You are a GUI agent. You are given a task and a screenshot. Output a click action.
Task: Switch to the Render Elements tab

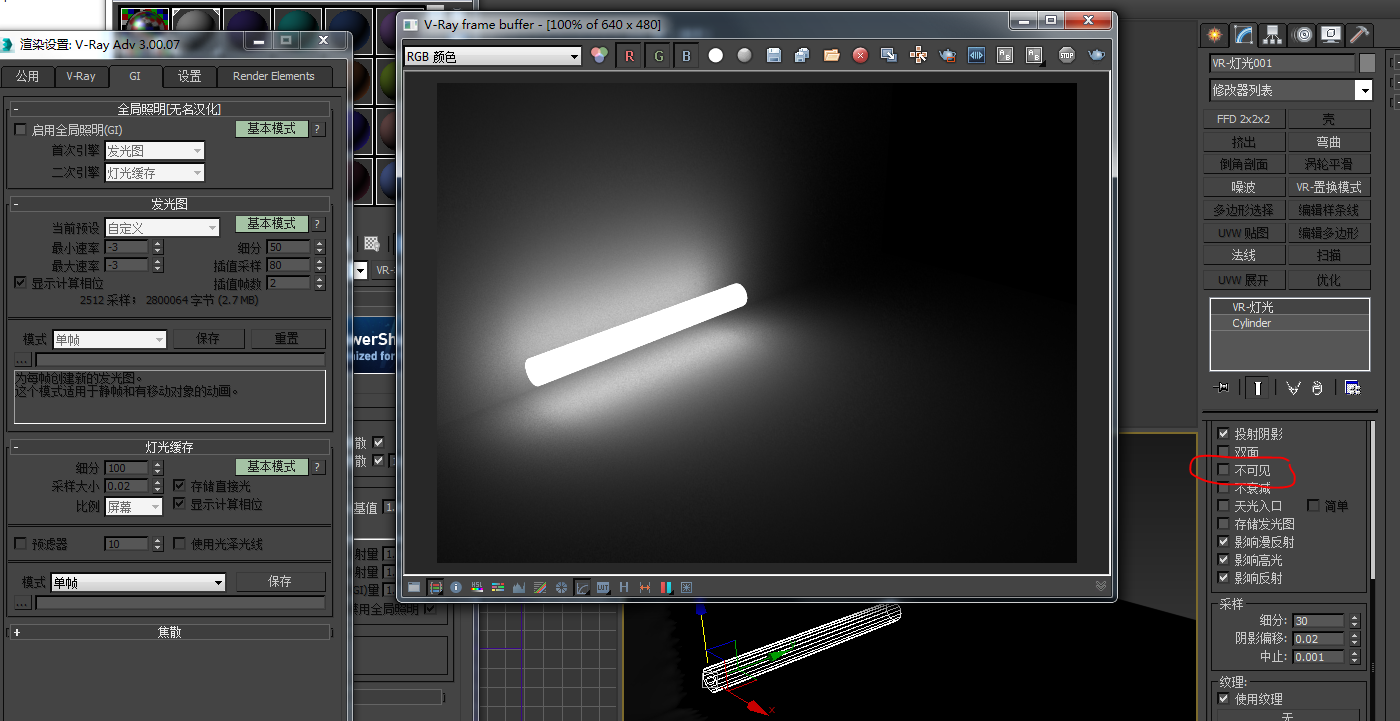coord(273,76)
